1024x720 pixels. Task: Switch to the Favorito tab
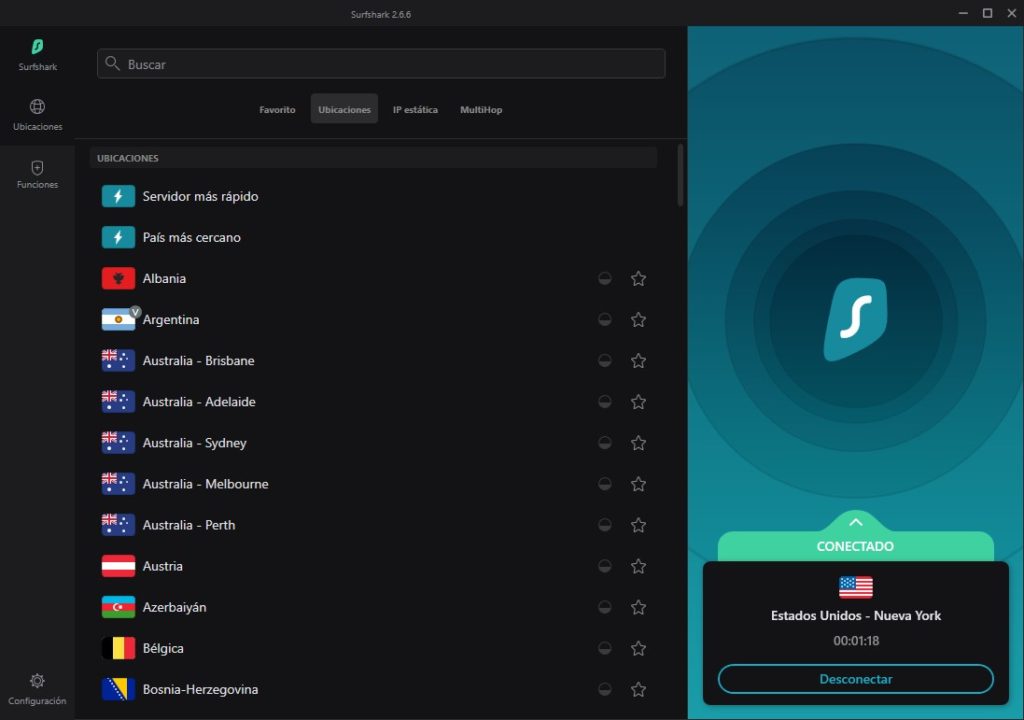[x=277, y=109]
